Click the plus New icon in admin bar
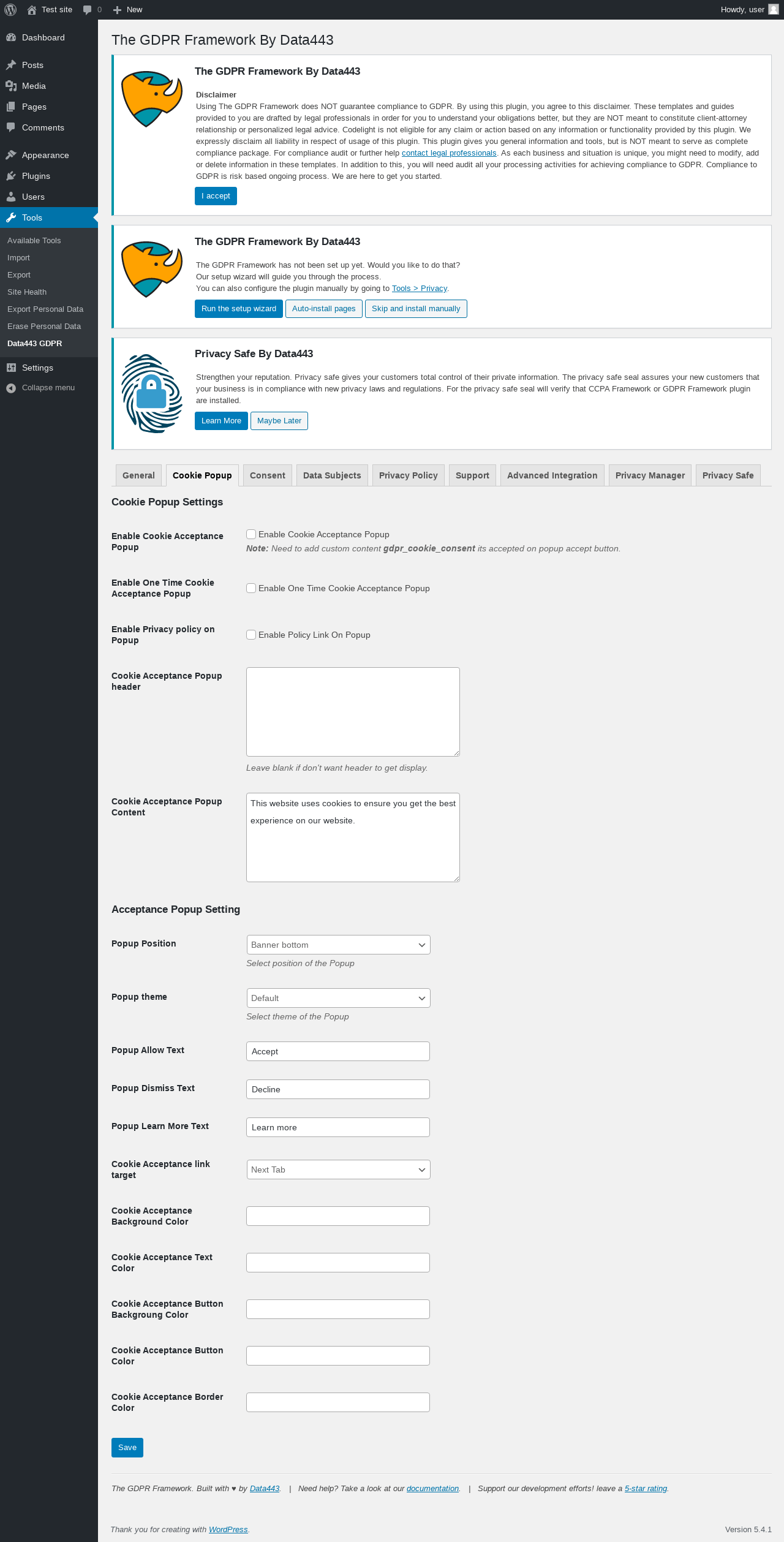The height and width of the screenshot is (1542, 784). pos(118,10)
